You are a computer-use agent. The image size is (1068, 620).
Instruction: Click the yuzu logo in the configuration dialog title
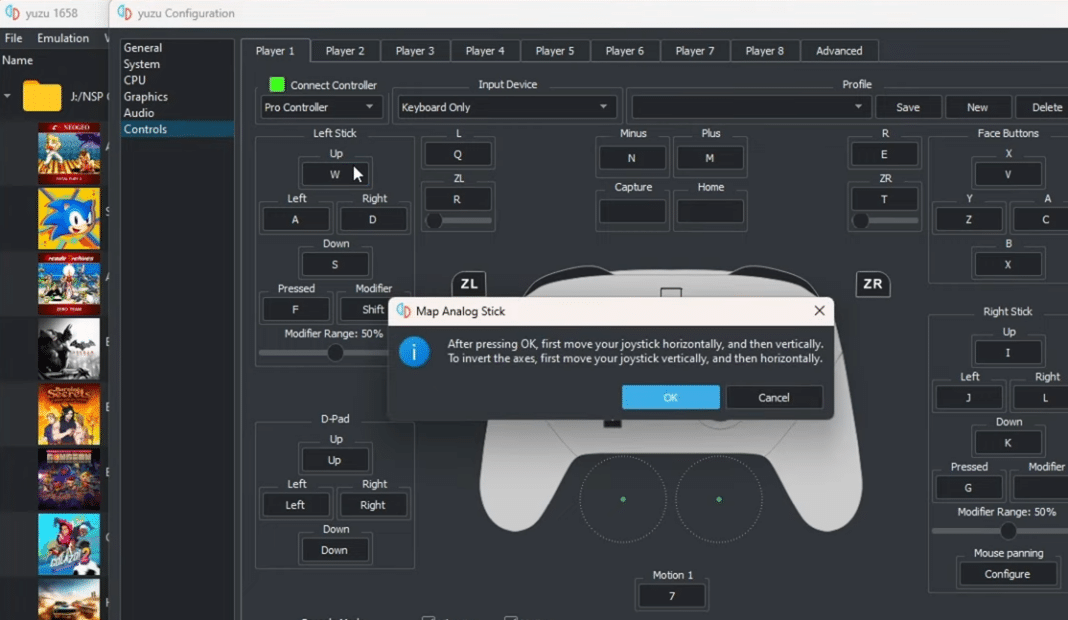tap(124, 13)
